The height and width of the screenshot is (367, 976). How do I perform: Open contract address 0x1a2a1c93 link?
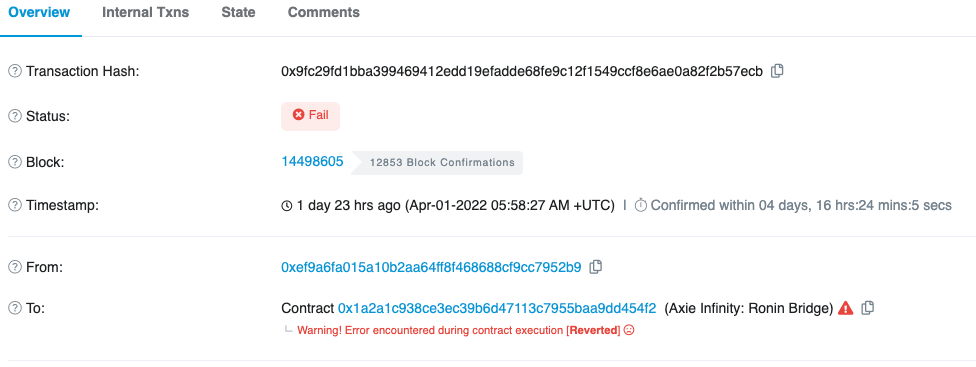[497, 308]
